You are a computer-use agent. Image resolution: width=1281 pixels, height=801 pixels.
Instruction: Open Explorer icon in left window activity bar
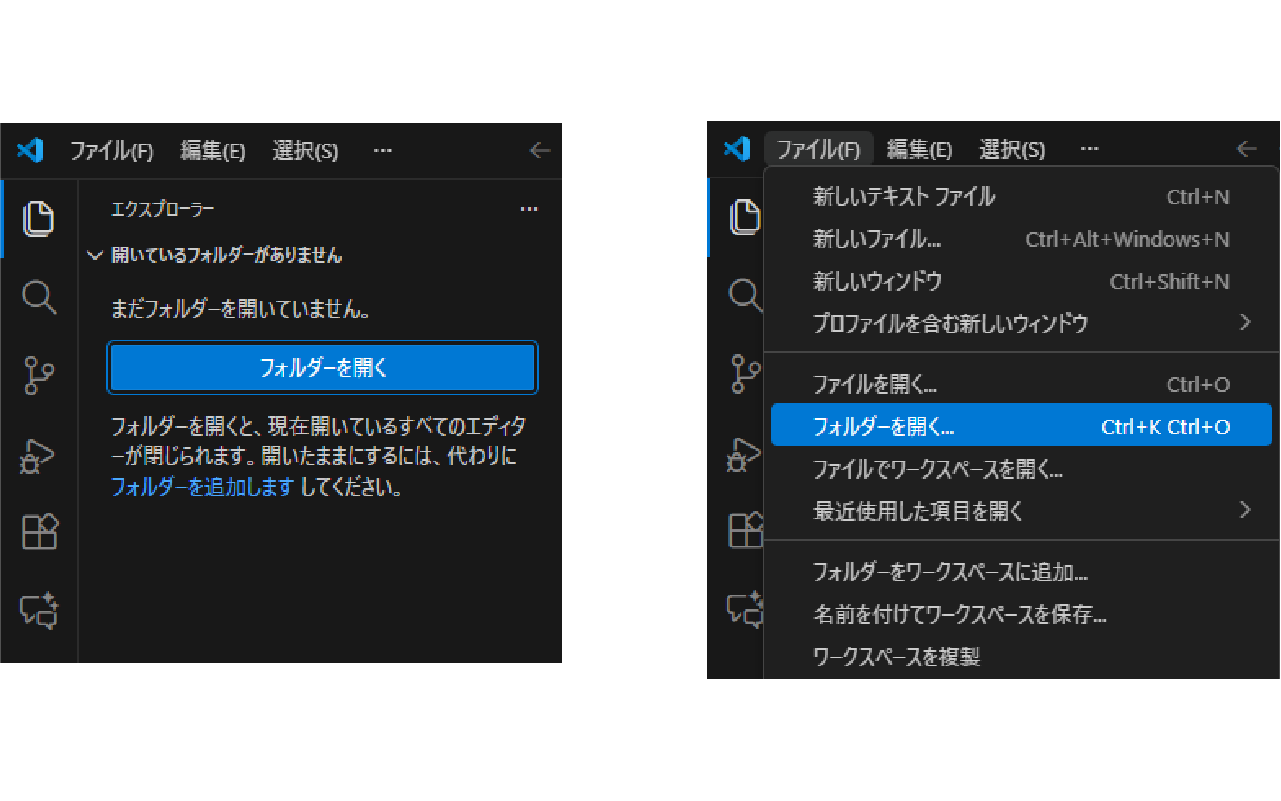point(38,218)
